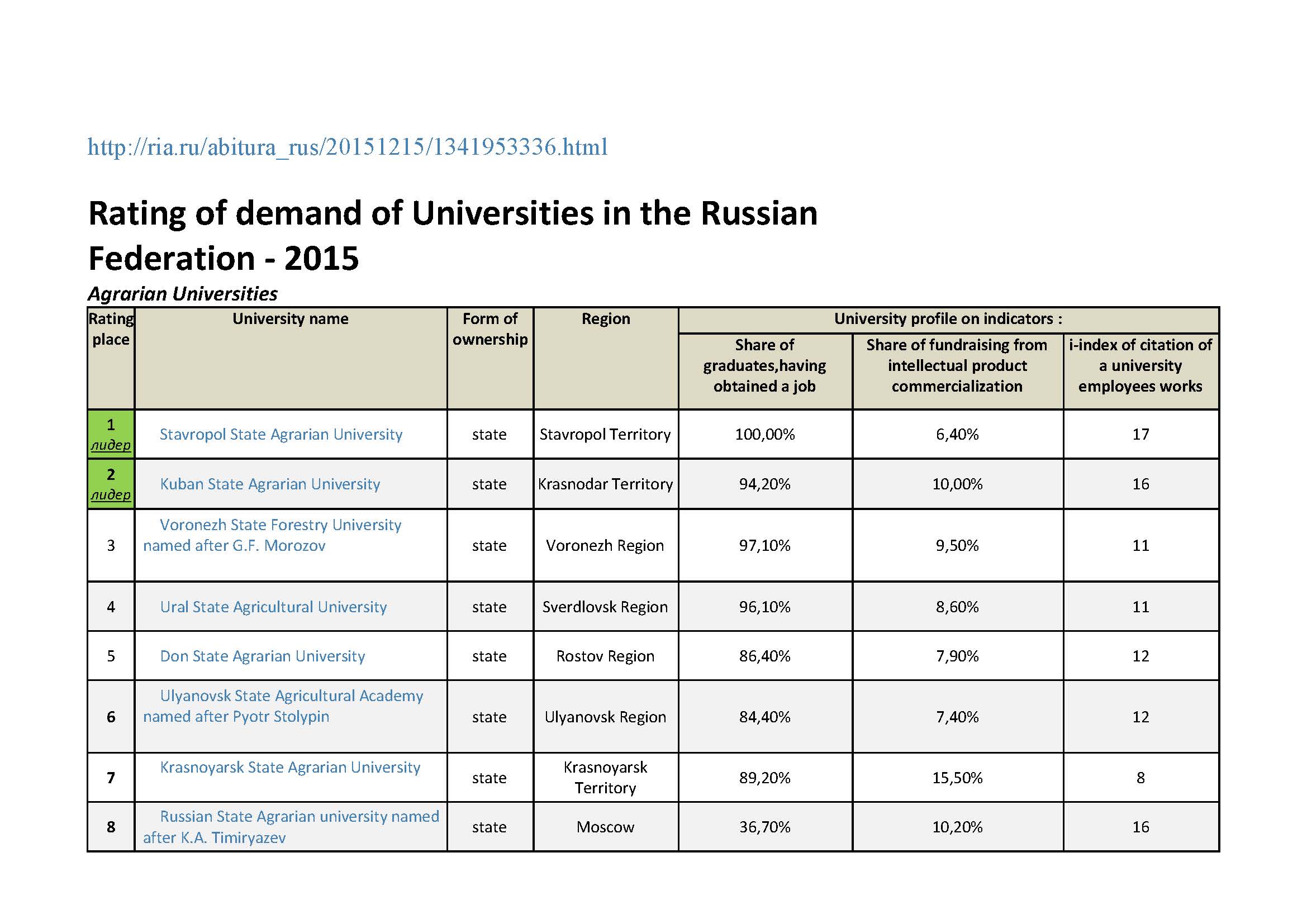Click the 7,90% fundraising value

tap(958, 656)
